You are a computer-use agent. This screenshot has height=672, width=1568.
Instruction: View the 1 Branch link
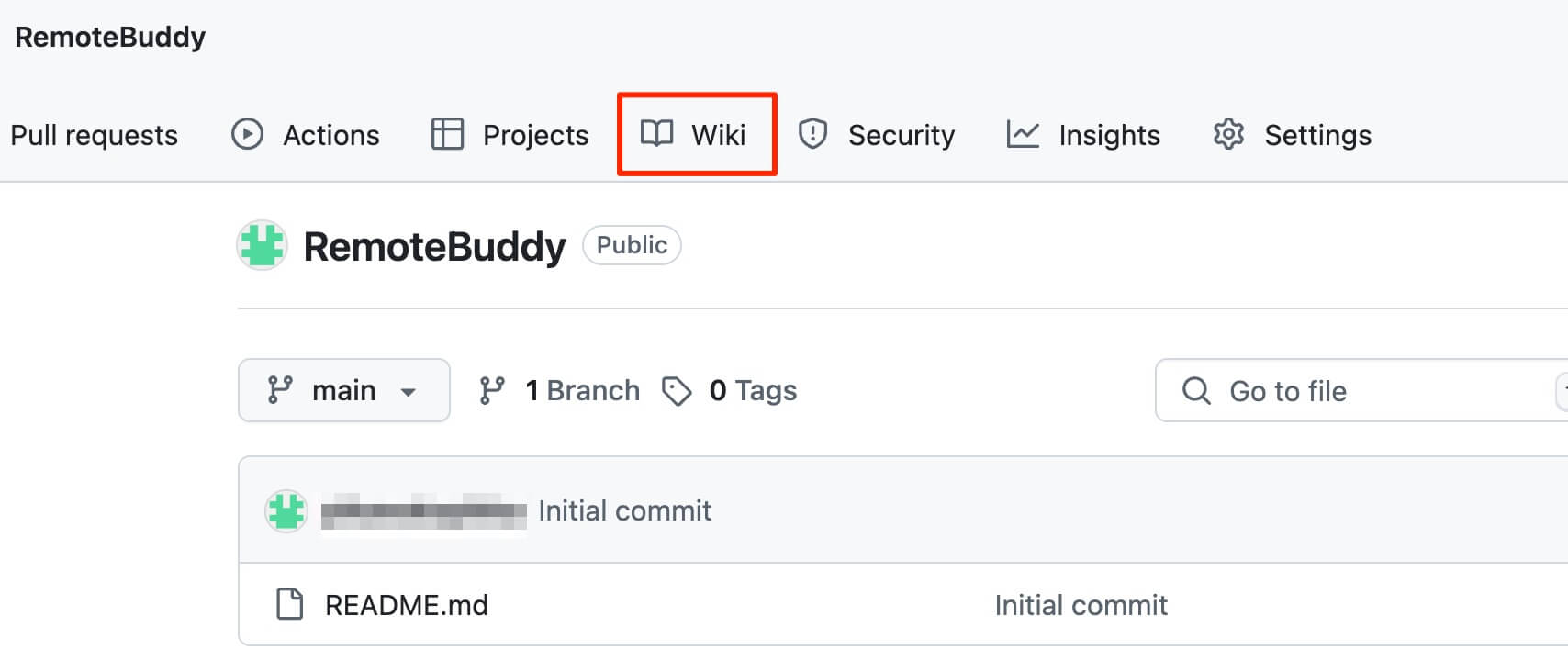coord(559,390)
